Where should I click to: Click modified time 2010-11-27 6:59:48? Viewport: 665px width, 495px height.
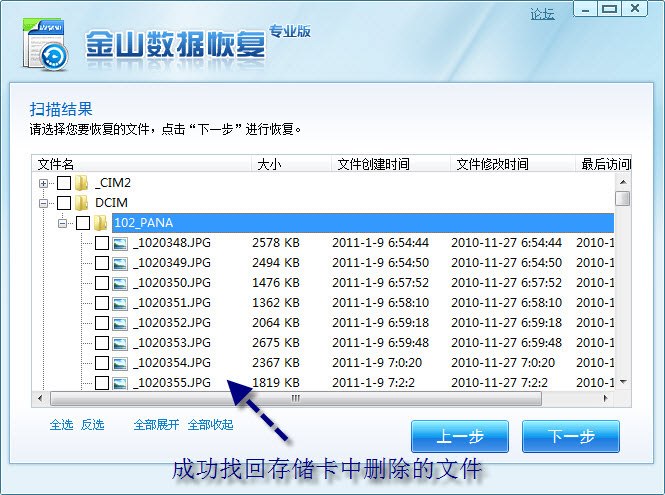(x=506, y=342)
